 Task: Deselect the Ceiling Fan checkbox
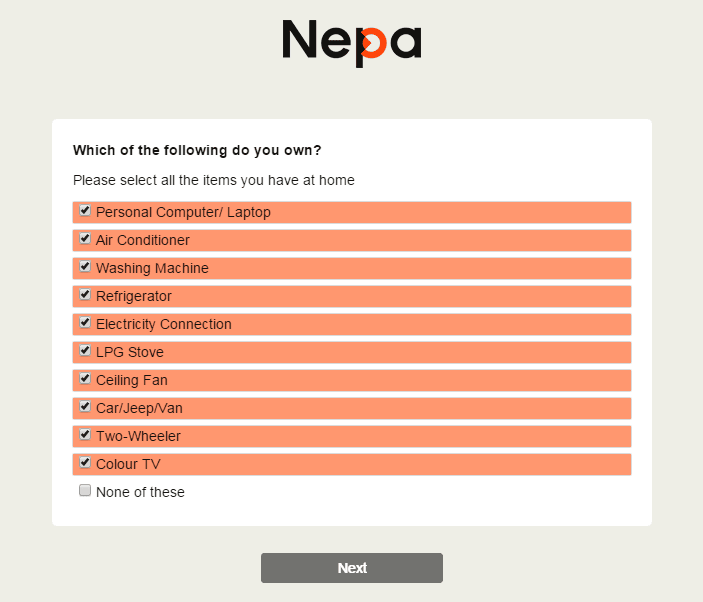[x=85, y=379]
